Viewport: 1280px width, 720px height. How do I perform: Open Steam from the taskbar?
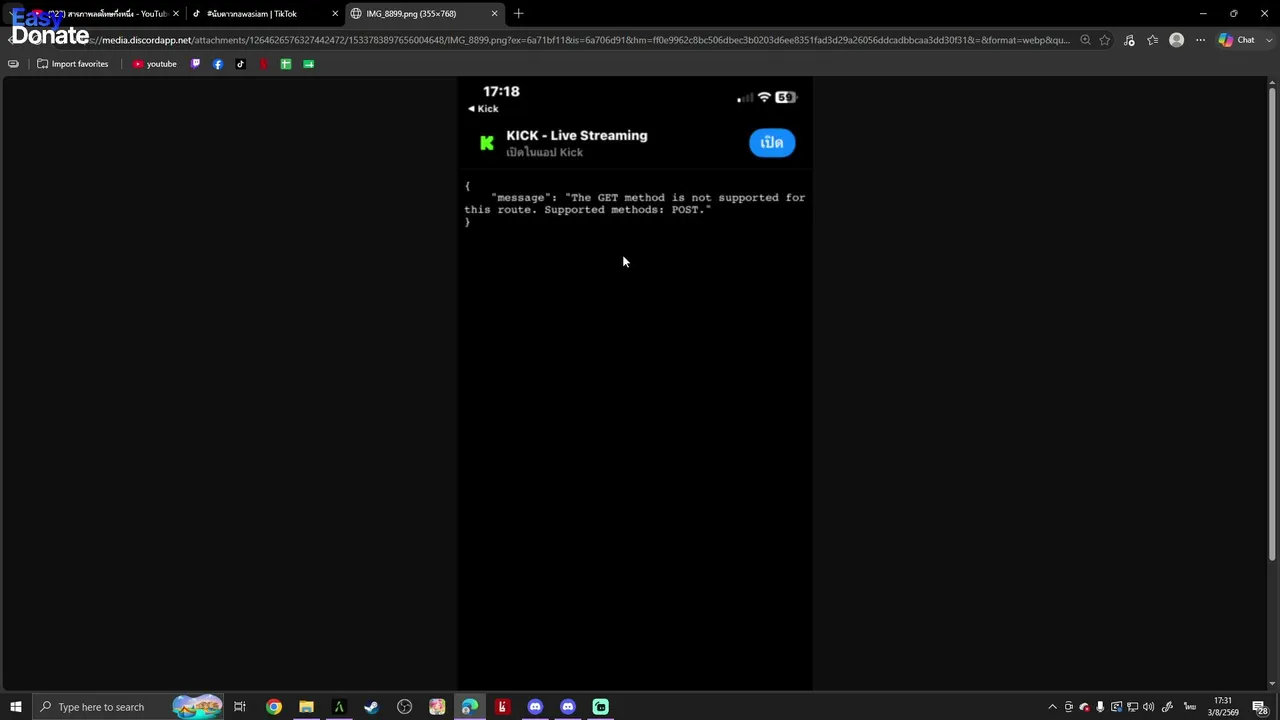pos(371,707)
